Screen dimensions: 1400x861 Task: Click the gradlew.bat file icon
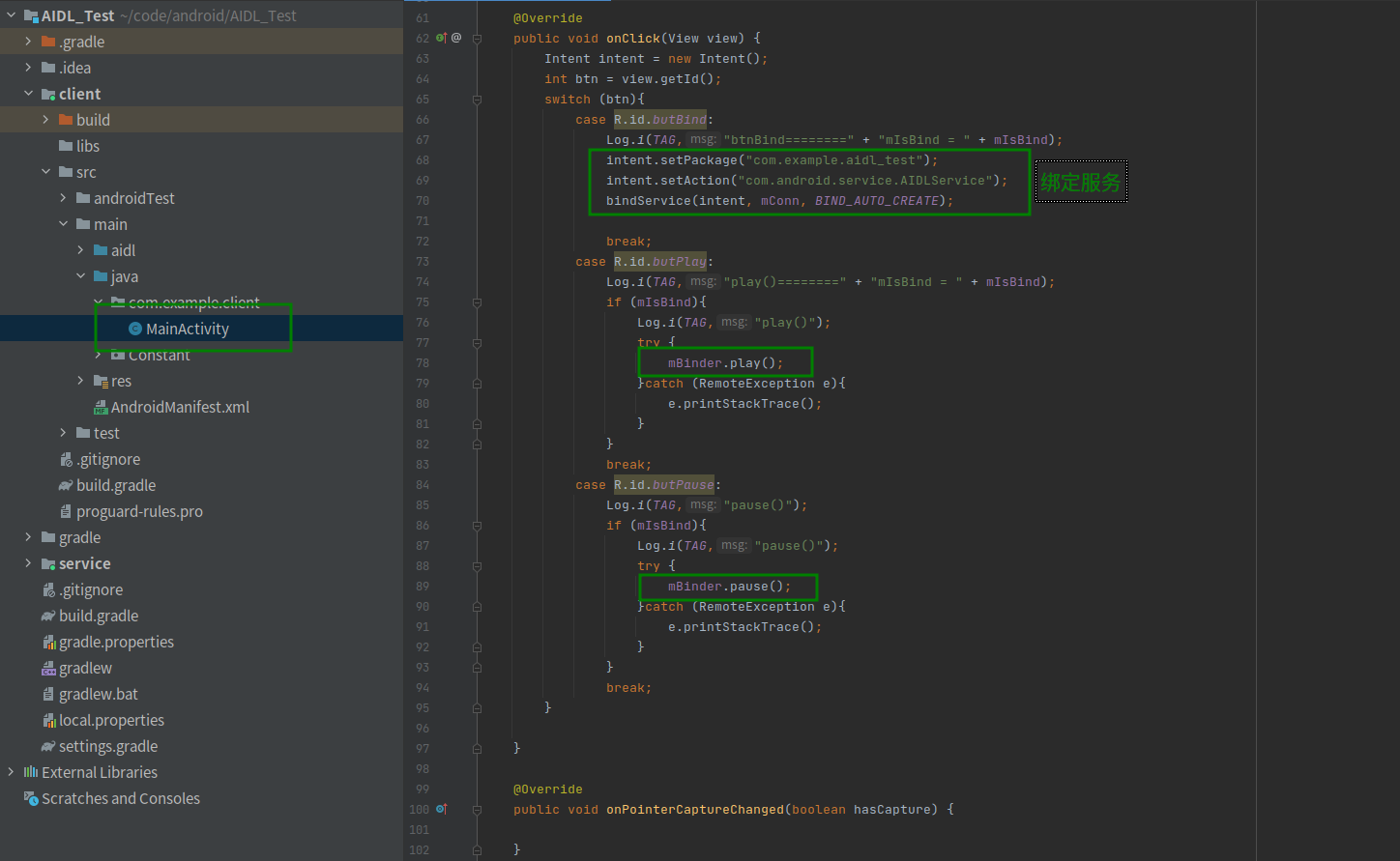pos(48,694)
